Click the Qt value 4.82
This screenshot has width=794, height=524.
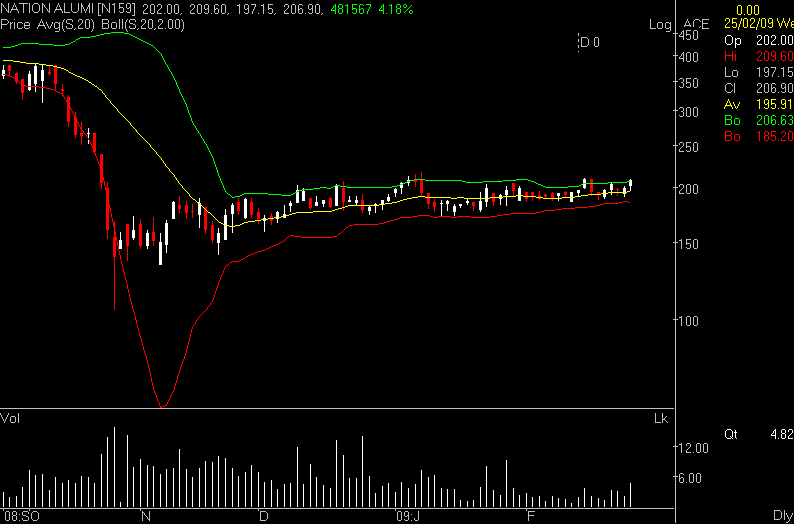[780, 434]
